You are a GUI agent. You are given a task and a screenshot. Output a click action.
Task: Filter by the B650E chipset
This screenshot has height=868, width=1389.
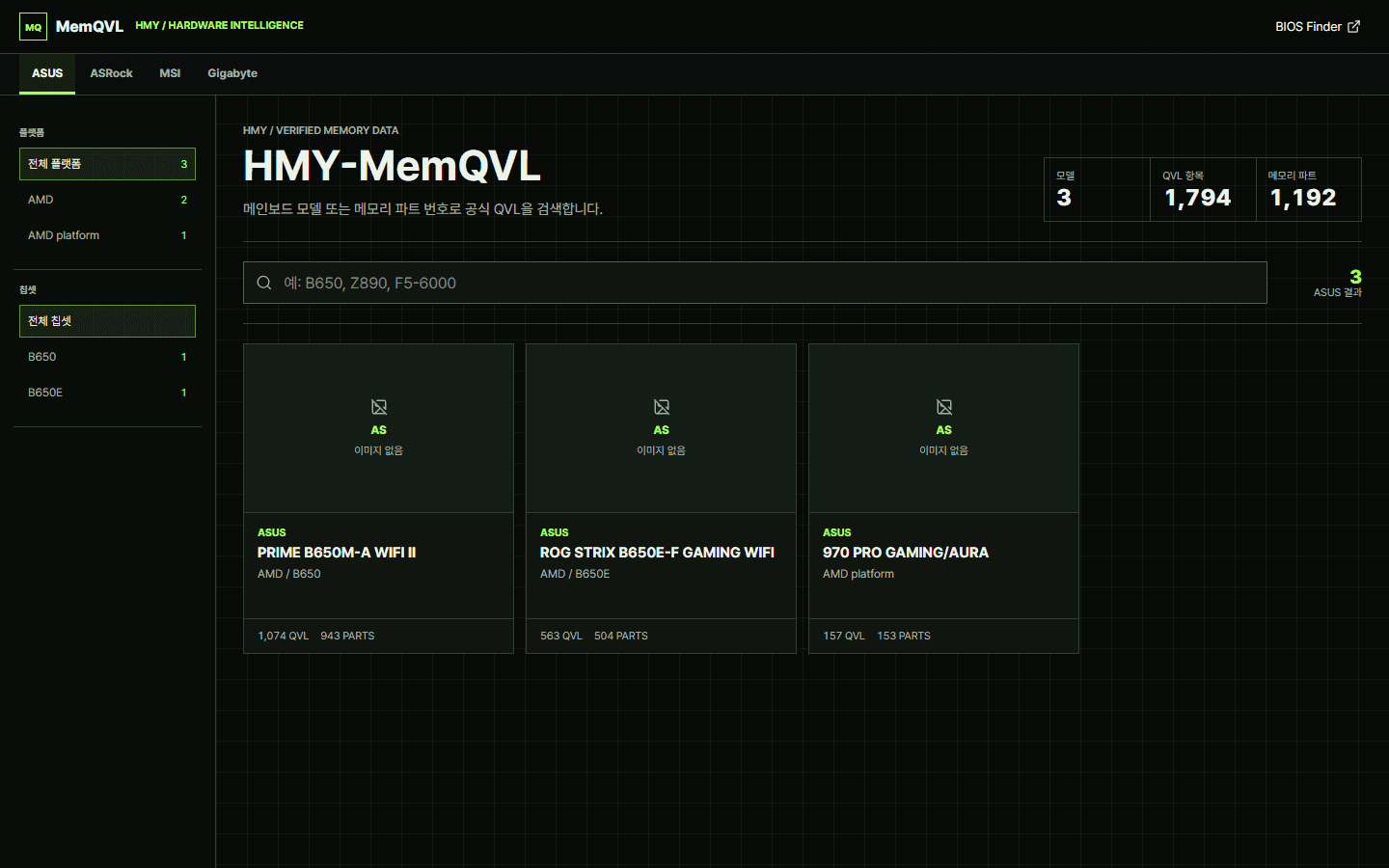[107, 393]
